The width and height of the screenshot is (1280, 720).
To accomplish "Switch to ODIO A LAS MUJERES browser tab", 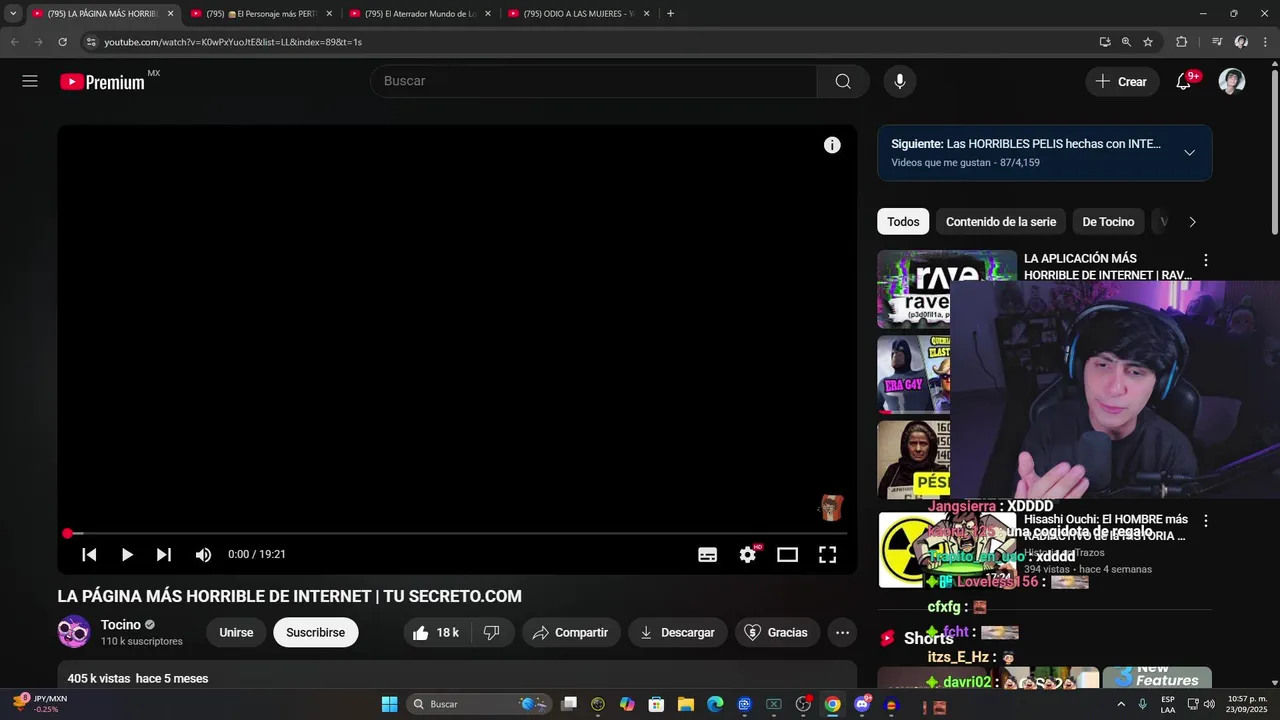I will pyautogui.click(x=578, y=14).
